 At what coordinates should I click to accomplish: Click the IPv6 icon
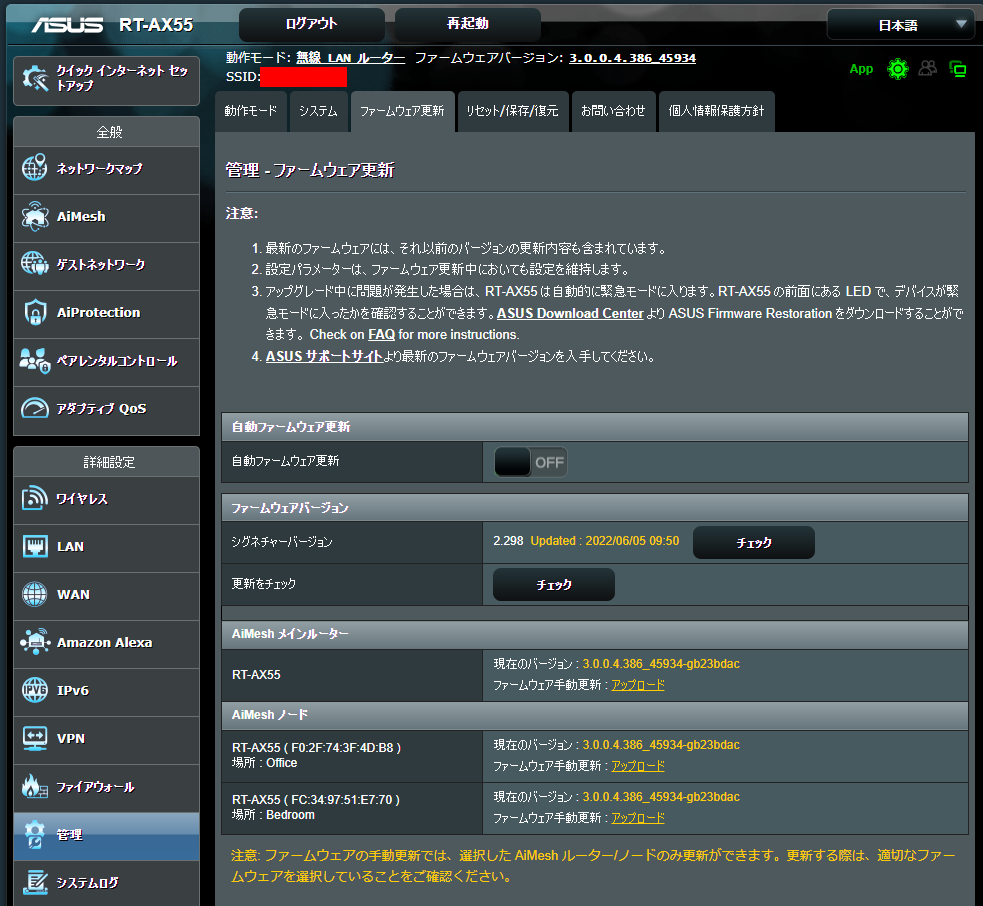pos(35,690)
